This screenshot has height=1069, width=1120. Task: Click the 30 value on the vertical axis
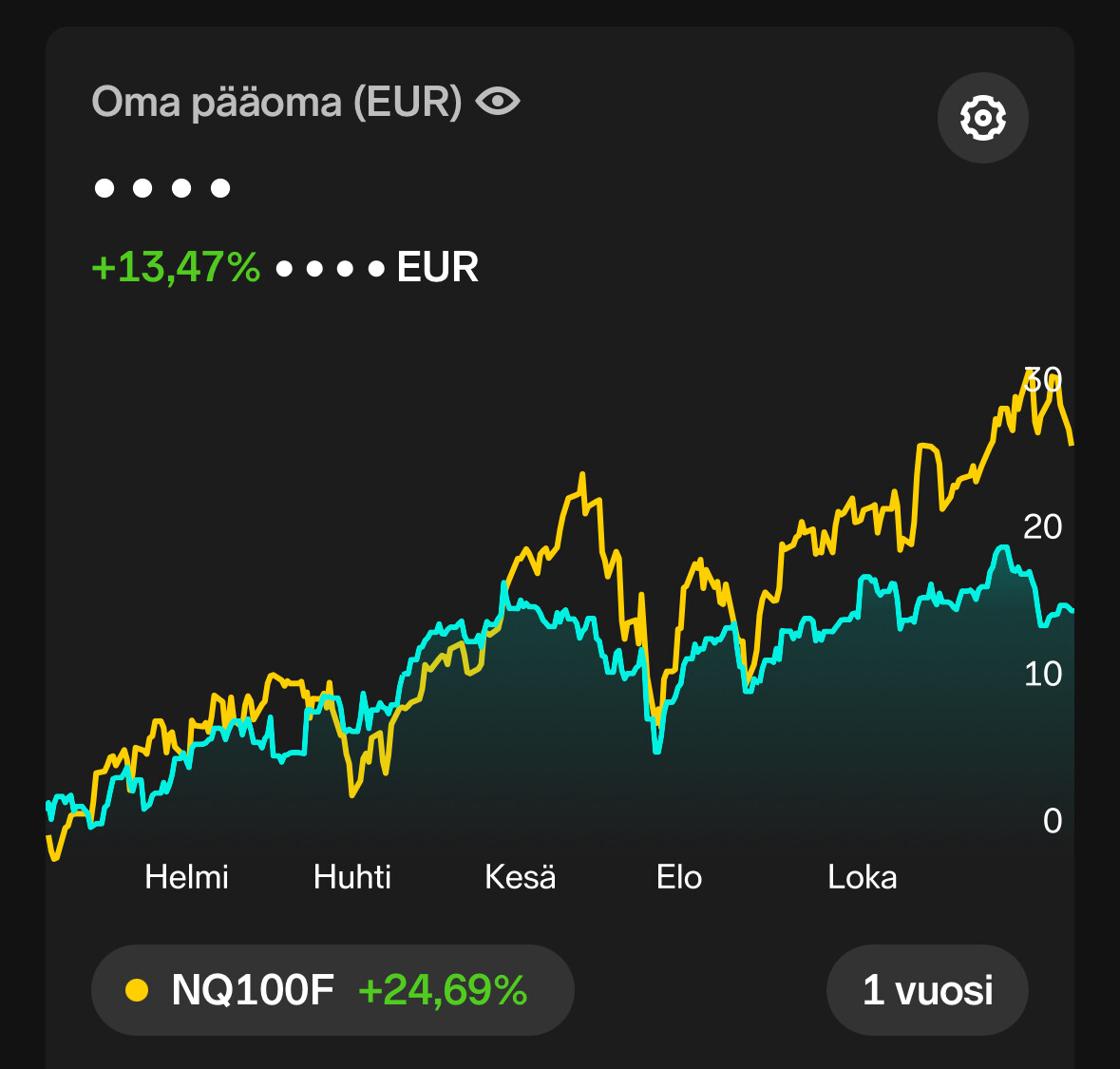1043,379
